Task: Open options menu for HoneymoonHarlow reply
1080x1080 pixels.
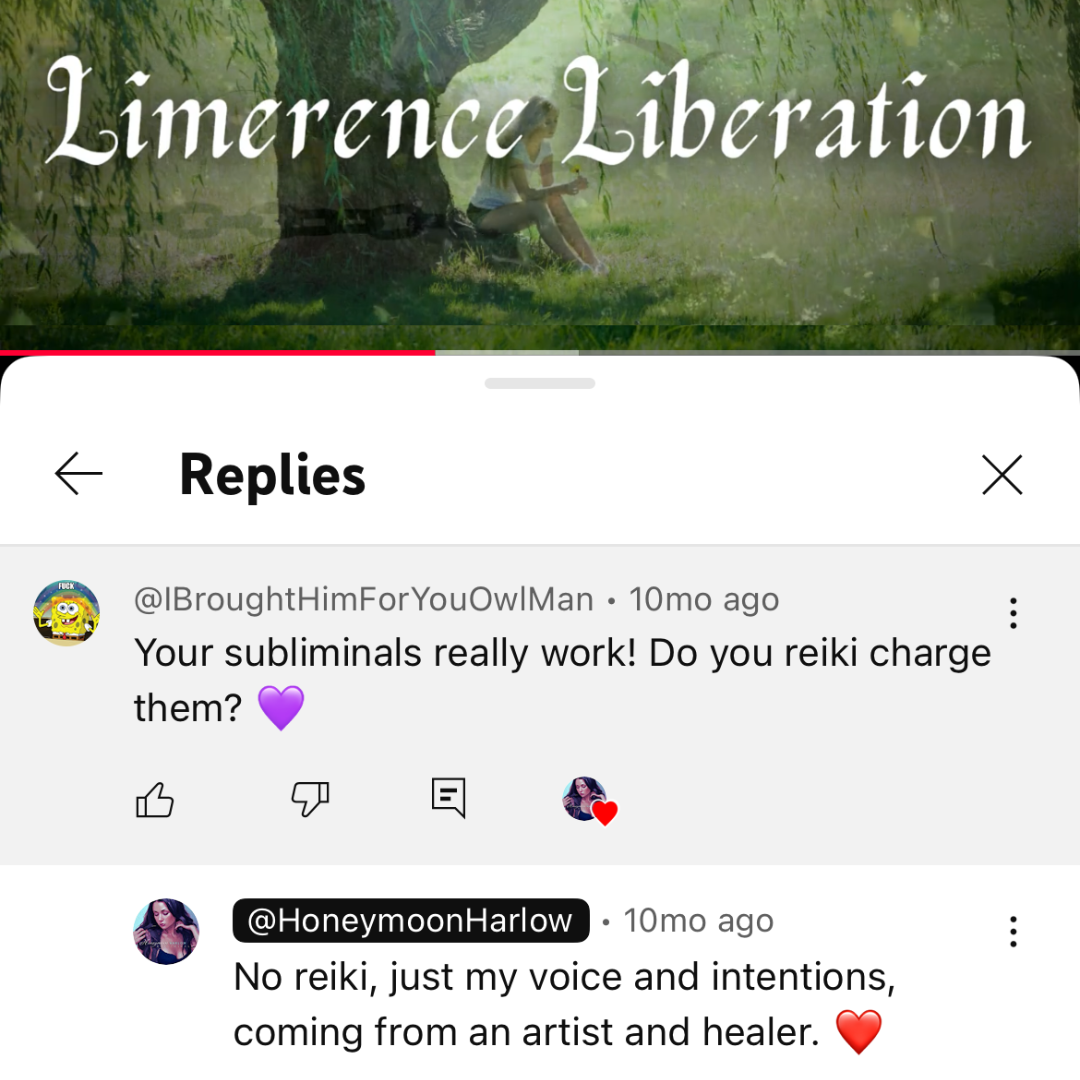Action: (1013, 931)
